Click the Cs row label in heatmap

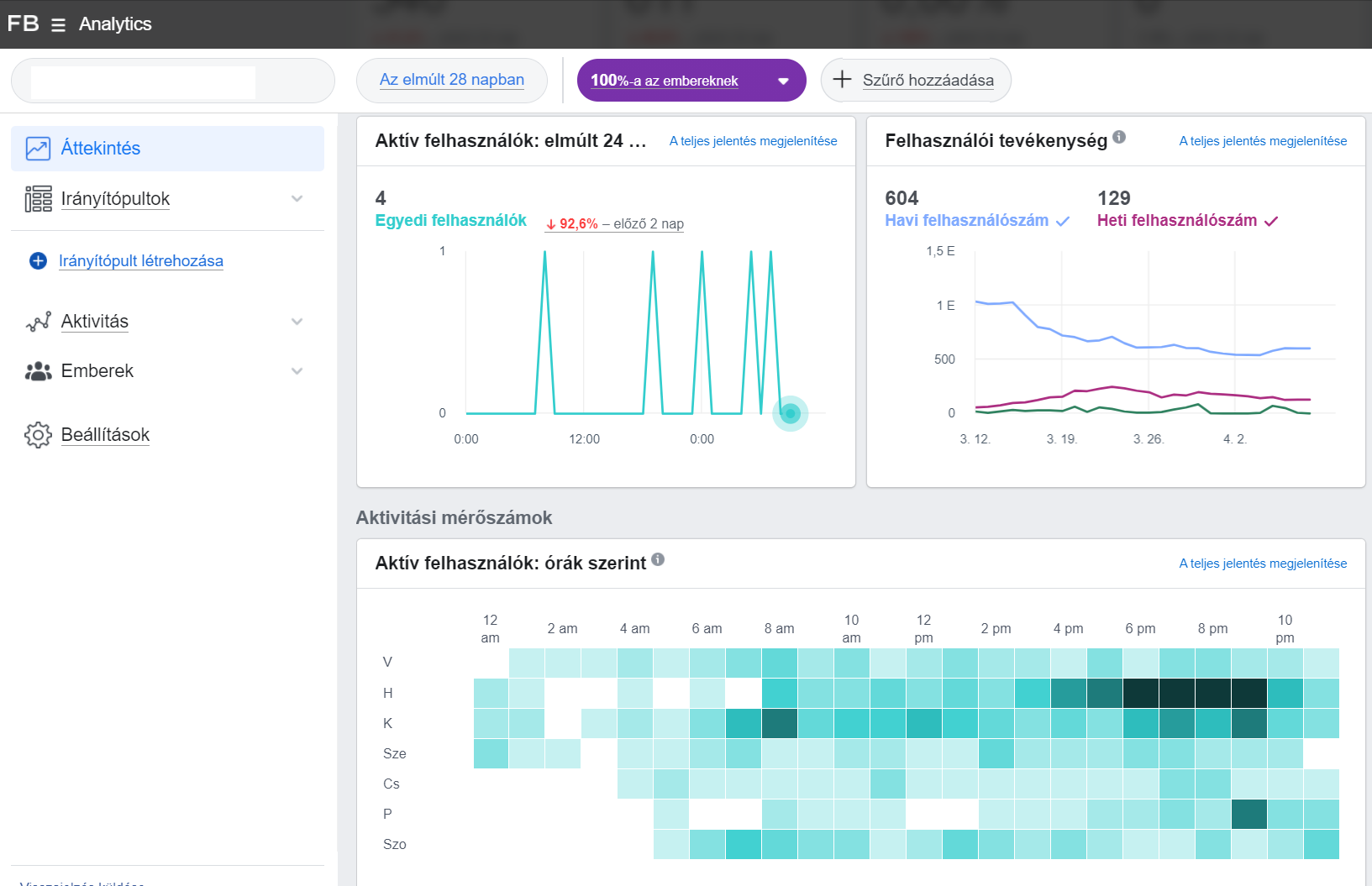tap(391, 784)
